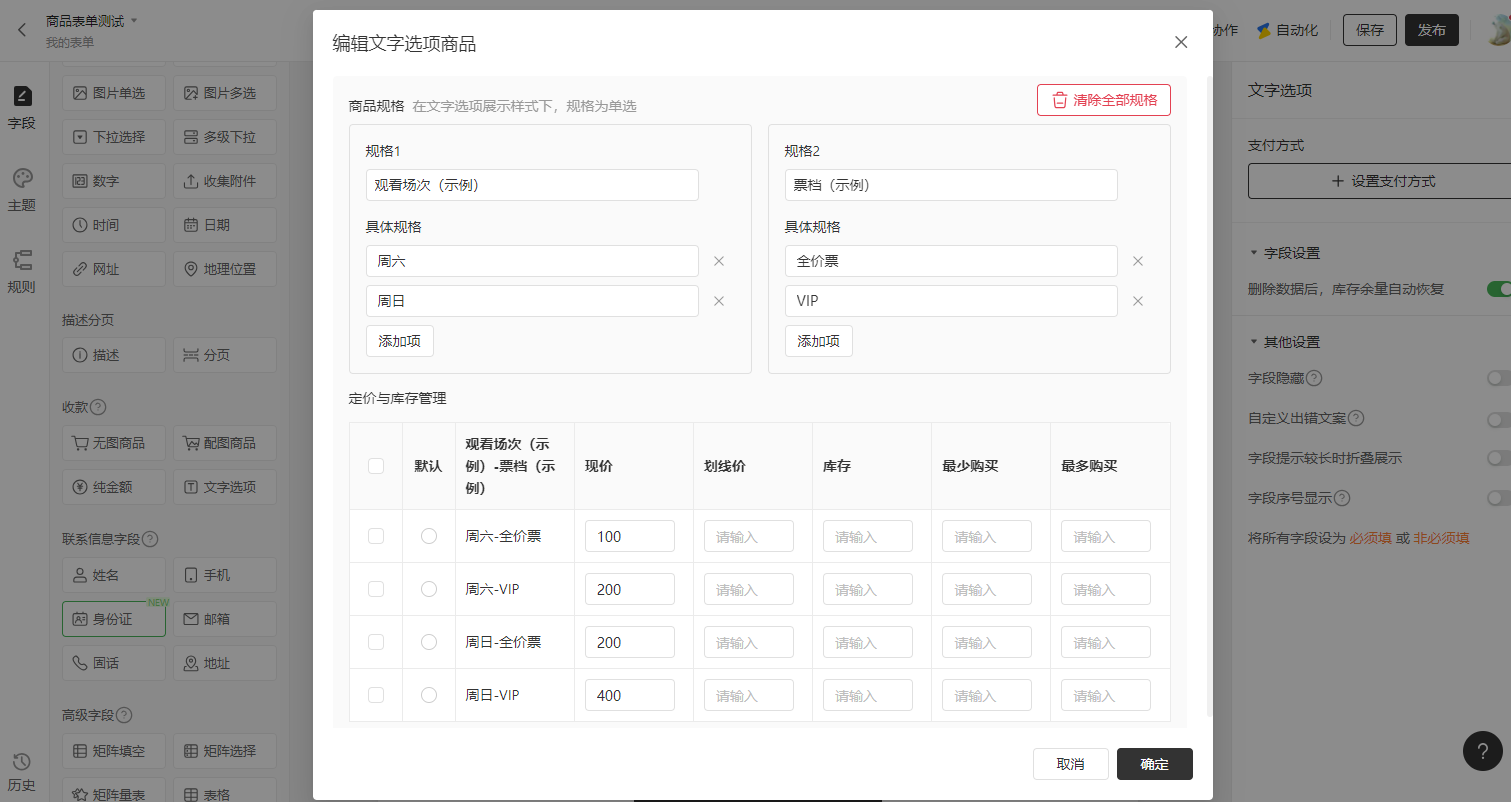The width and height of the screenshot is (1511, 802).
Task: Add a 日期 field
Action: point(225,225)
